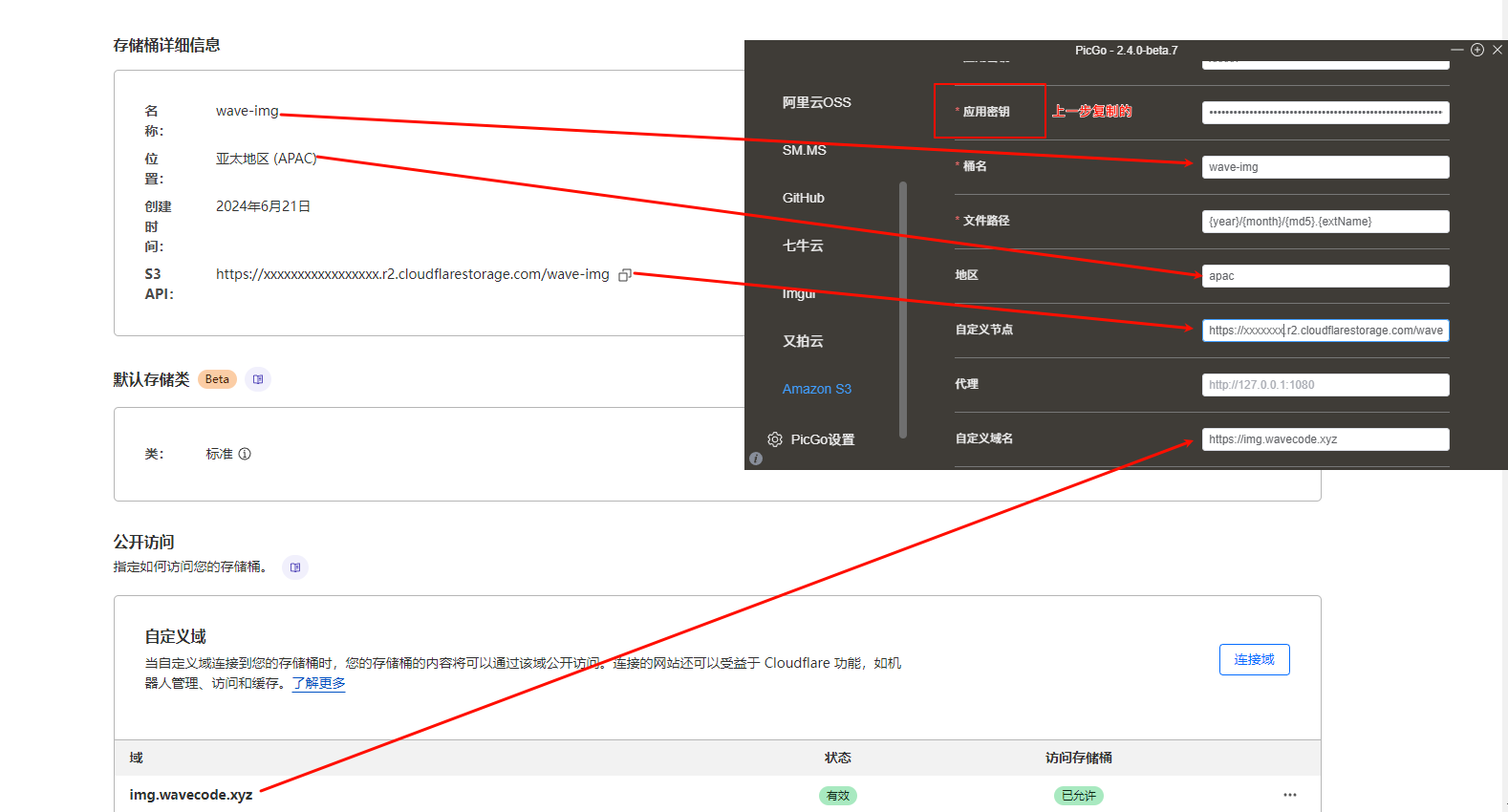
Task: Click the 存储桶详细信息 heading
Action: point(166,45)
